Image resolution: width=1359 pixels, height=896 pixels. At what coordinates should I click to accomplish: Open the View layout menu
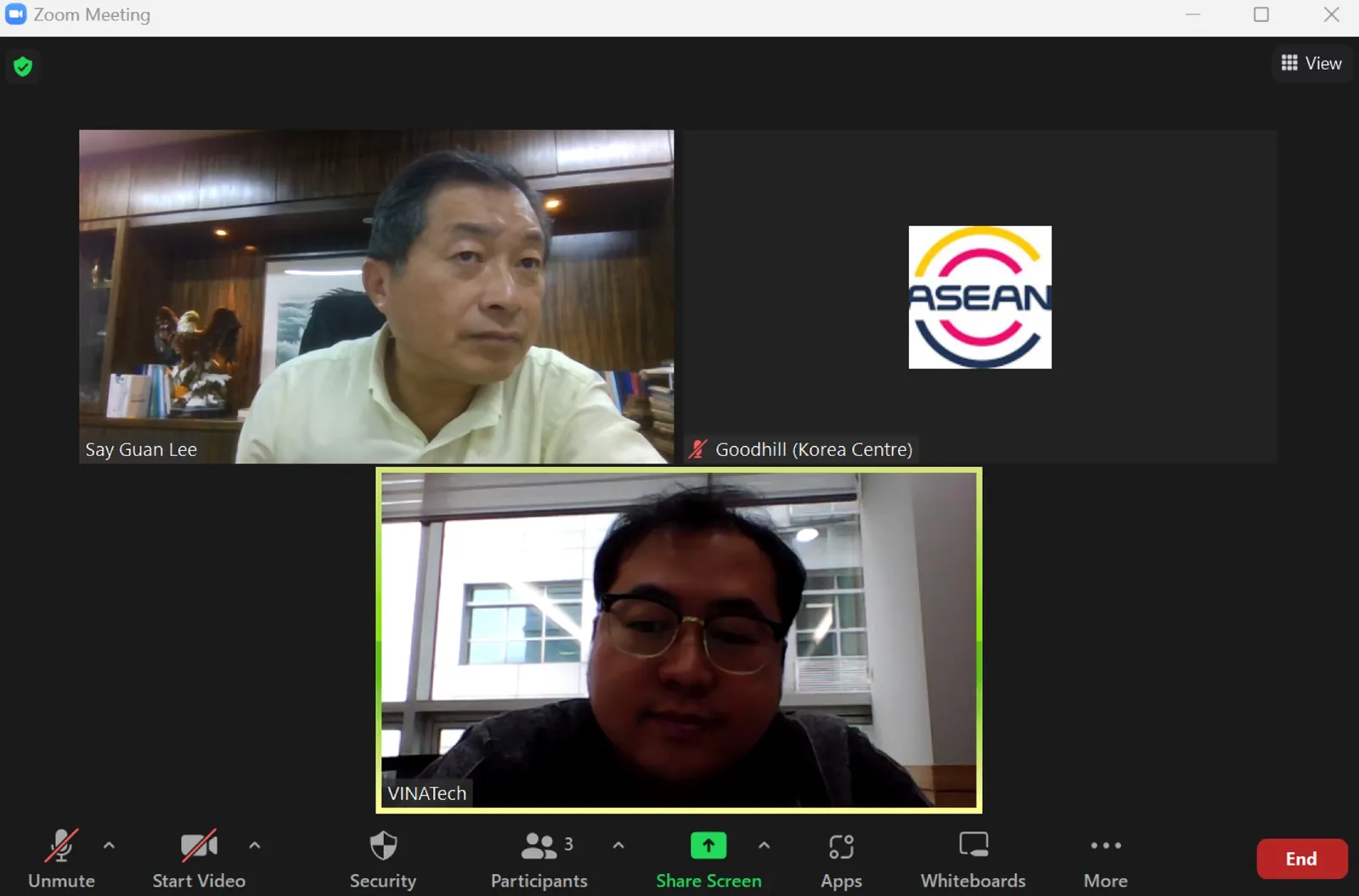click(1311, 63)
